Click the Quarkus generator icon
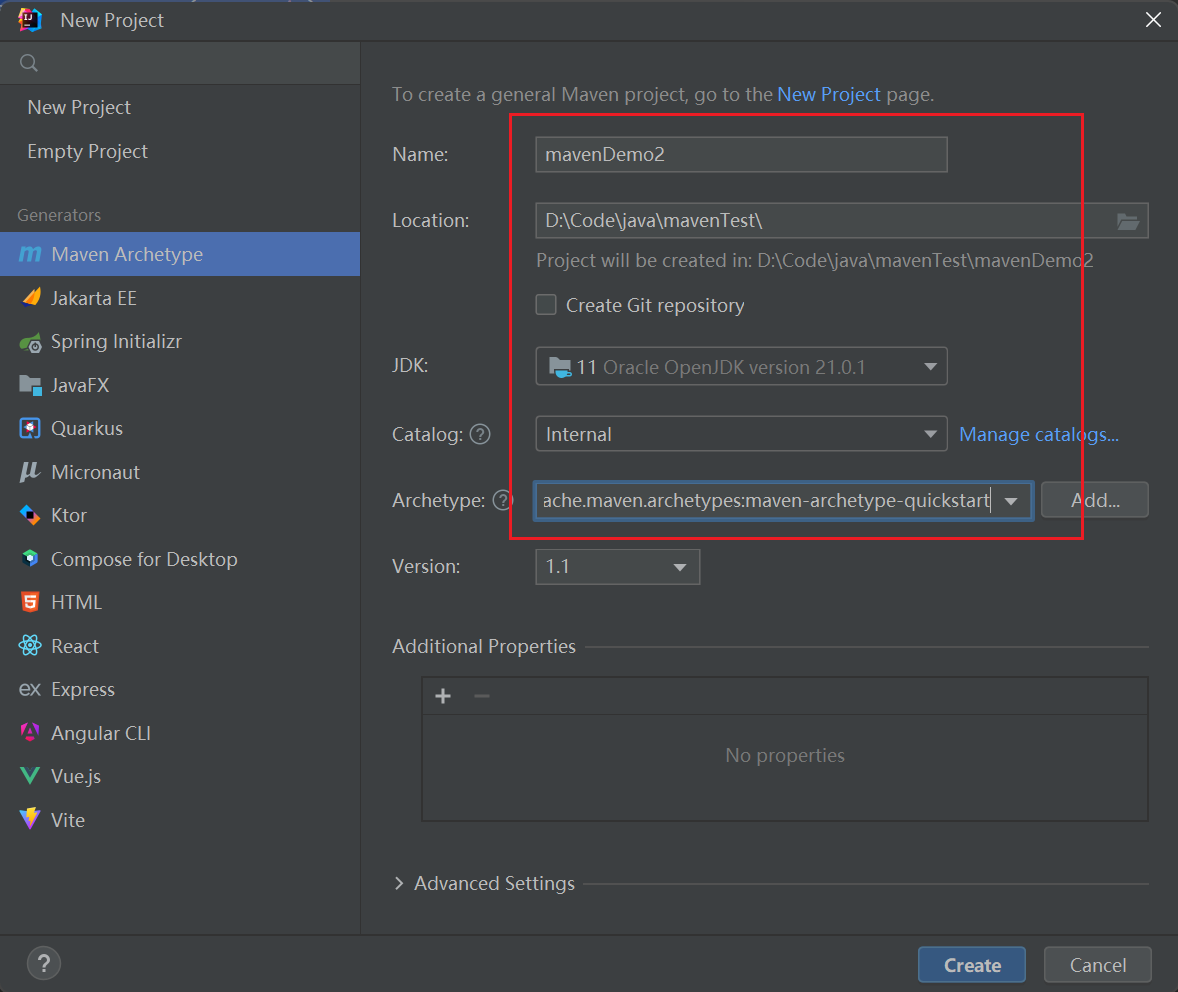This screenshot has width=1178, height=992. tap(30, 429)
